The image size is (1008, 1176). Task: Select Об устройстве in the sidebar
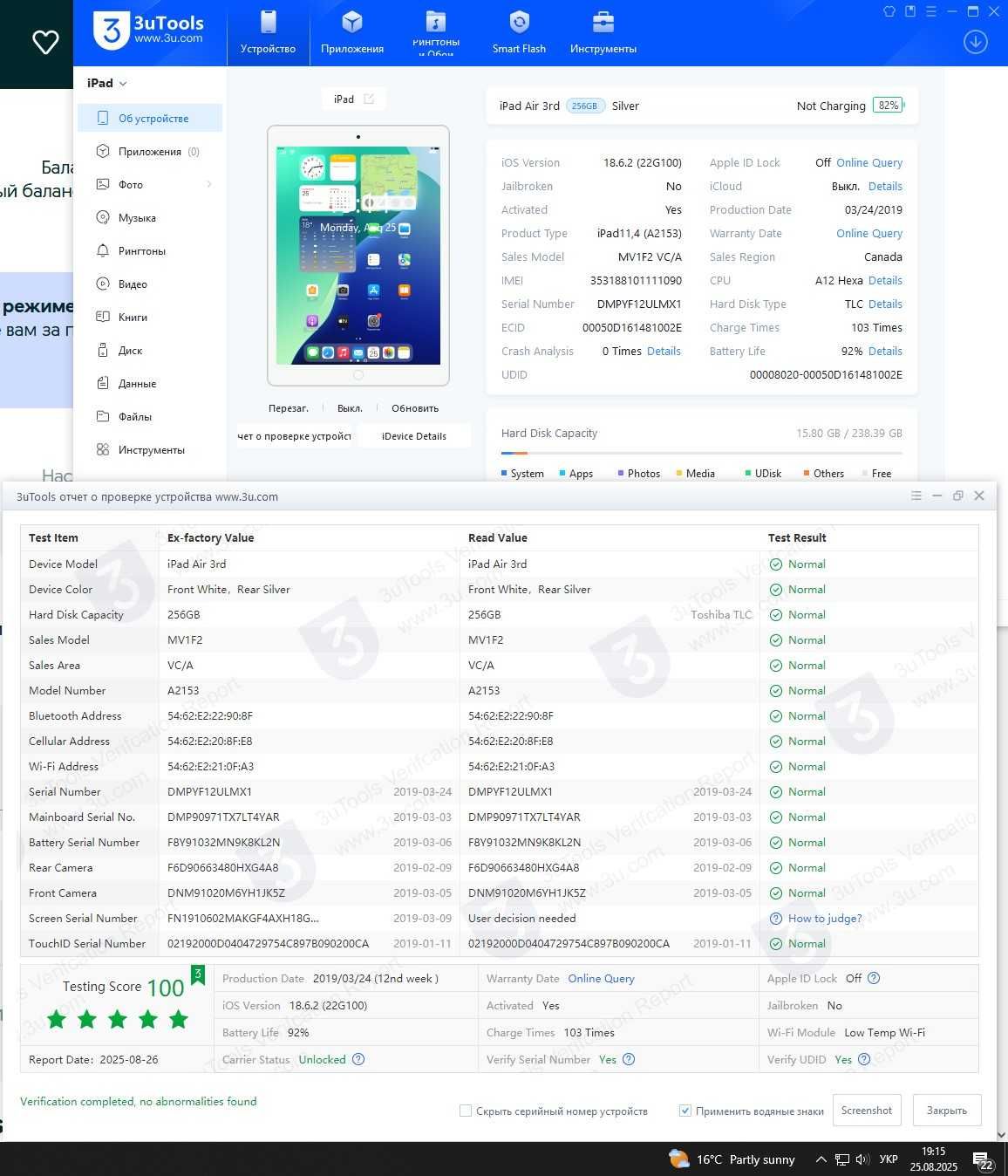coord(150,118)
